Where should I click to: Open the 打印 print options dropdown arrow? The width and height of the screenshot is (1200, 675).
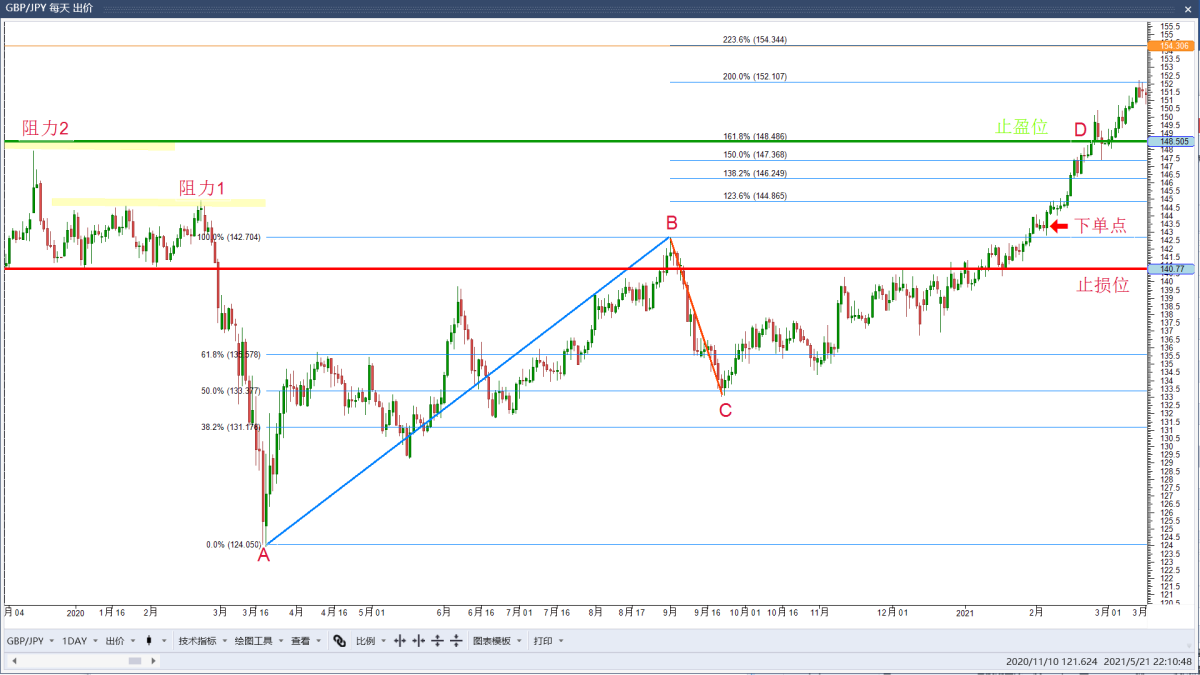point(559,641)
